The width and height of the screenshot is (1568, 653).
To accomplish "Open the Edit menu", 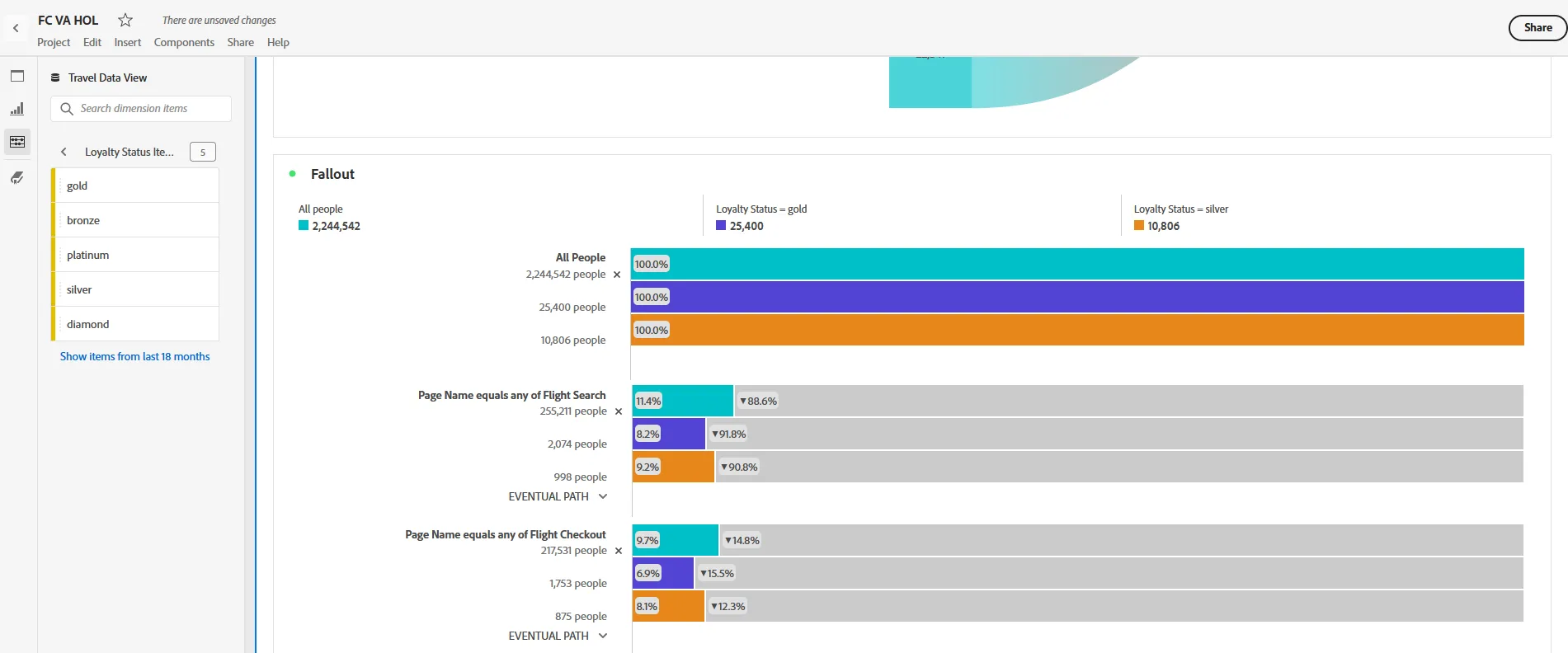I will click(92, 42).
